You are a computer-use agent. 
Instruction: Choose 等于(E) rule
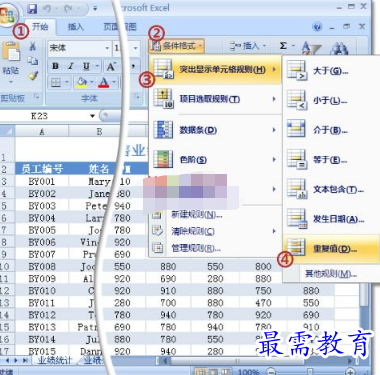(331, 160)
